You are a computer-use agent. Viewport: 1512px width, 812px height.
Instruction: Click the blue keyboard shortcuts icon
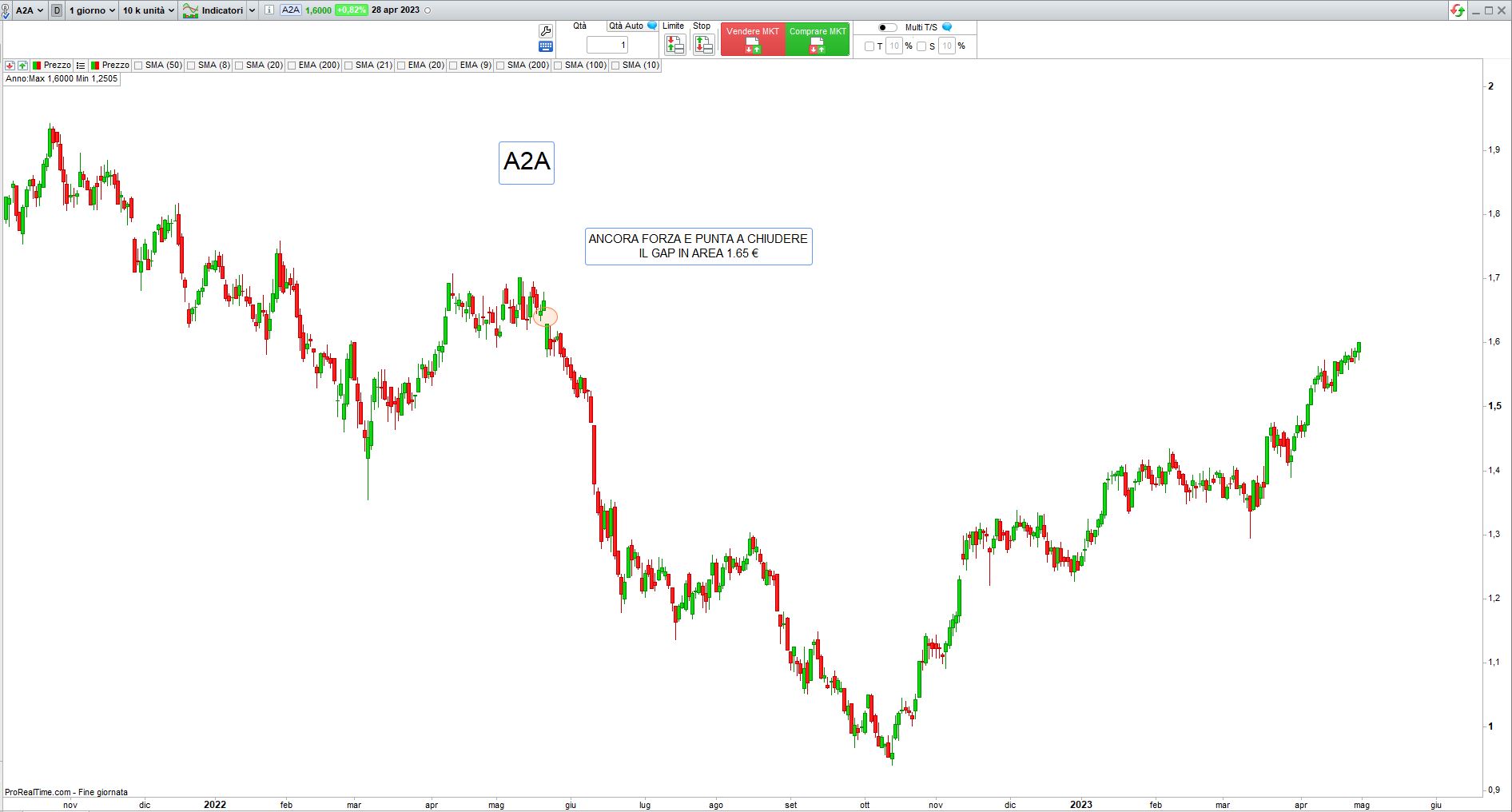(x=546, y=46)
